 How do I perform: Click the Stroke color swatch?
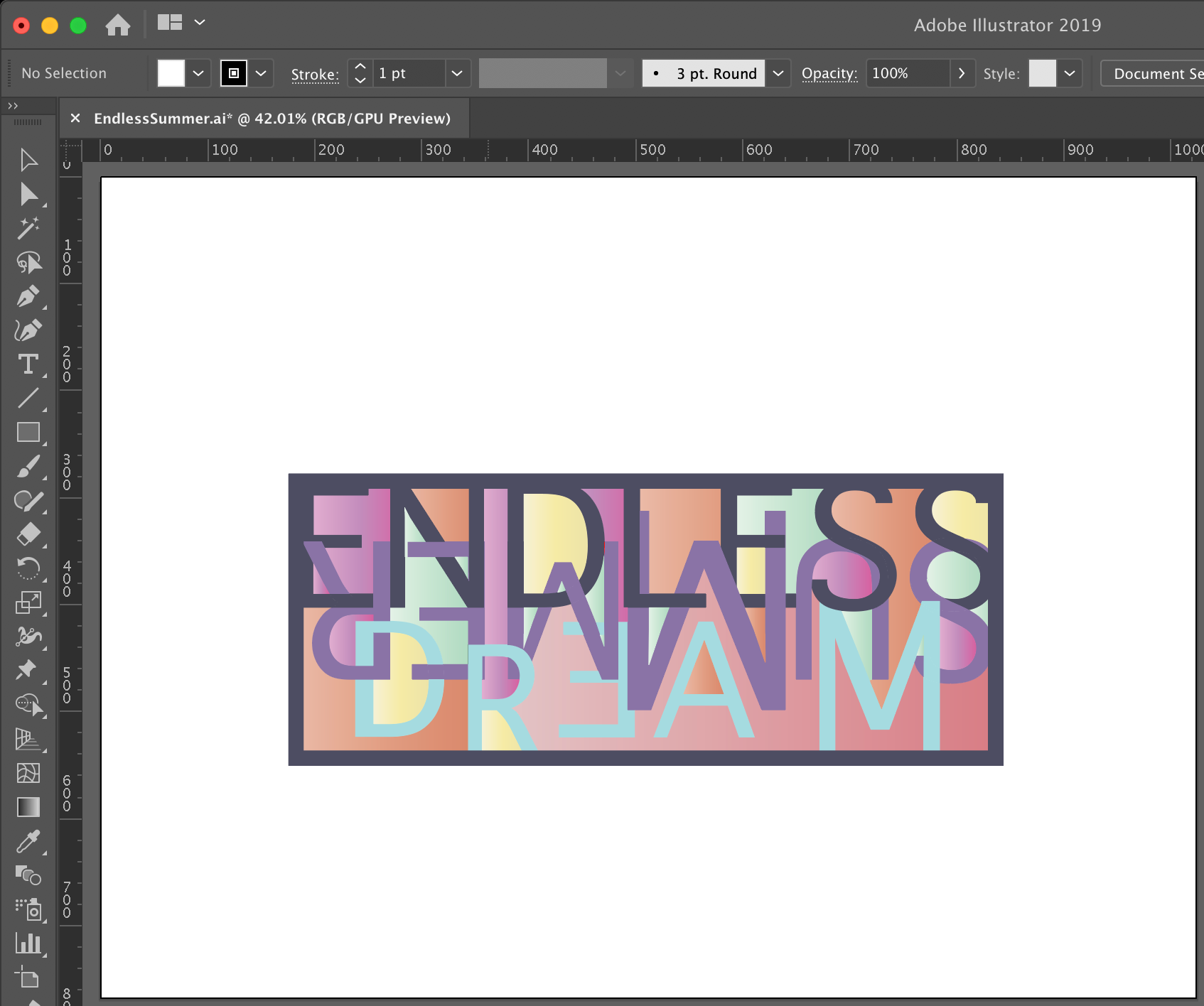234,73
